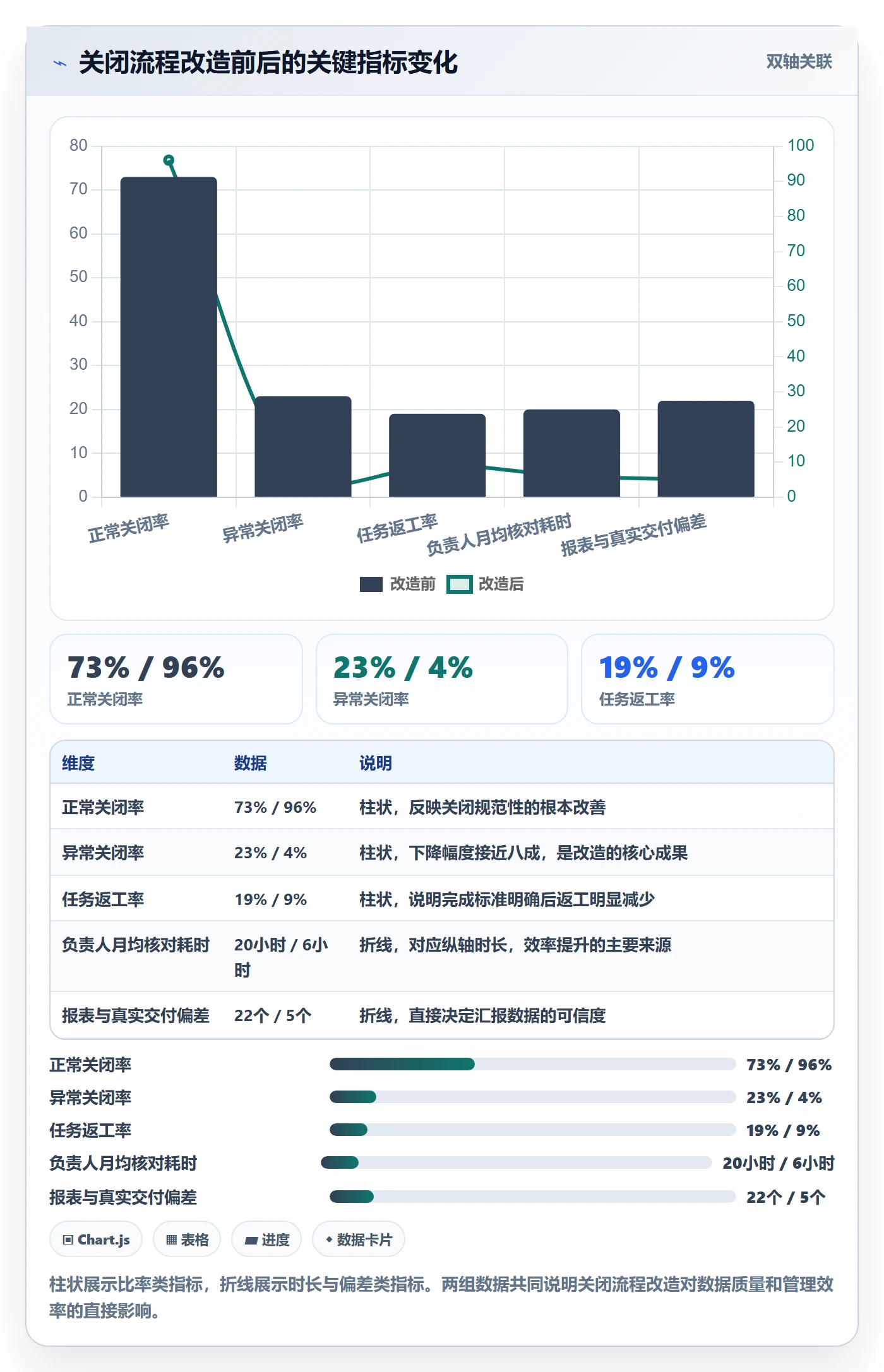This screenshot has height=1372, width=884.
Task: Click the 表格 tag chip
Action: coord(187,1239)
